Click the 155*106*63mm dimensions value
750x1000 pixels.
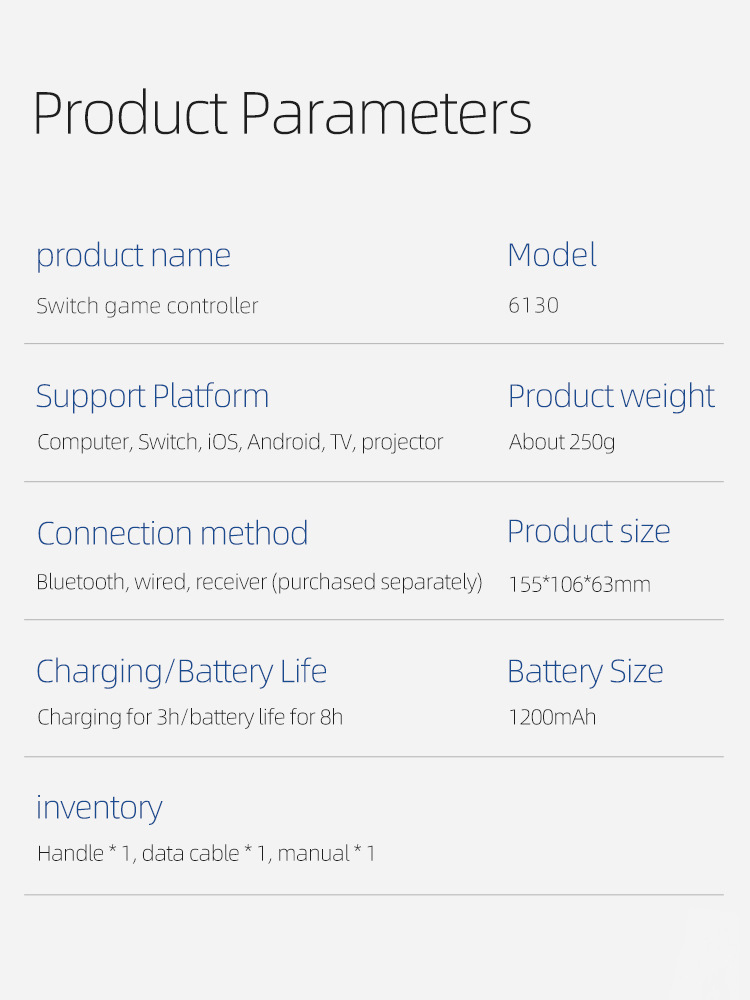click(x=579, y=584)
